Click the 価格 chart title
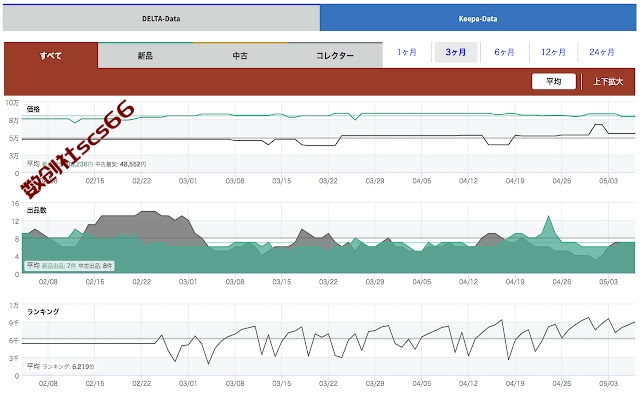The image size is (640, 400). tap(33, 109)
